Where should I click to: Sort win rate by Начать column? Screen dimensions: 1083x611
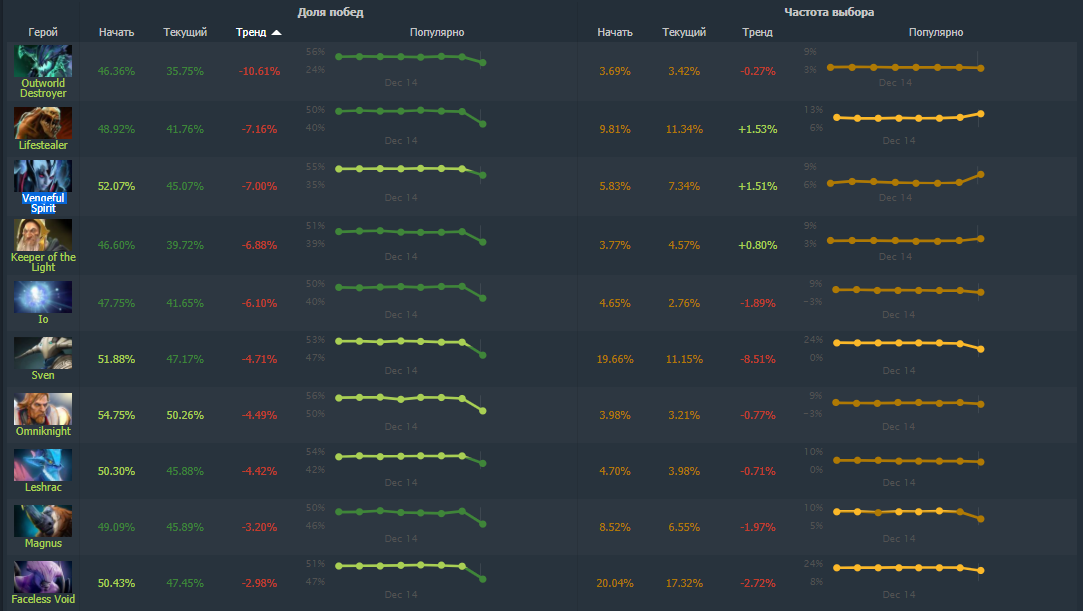pos(116,32)
